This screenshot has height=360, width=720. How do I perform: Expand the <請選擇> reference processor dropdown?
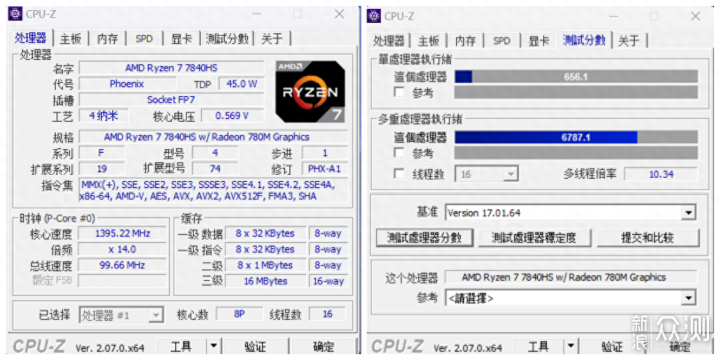coord(688,298)
